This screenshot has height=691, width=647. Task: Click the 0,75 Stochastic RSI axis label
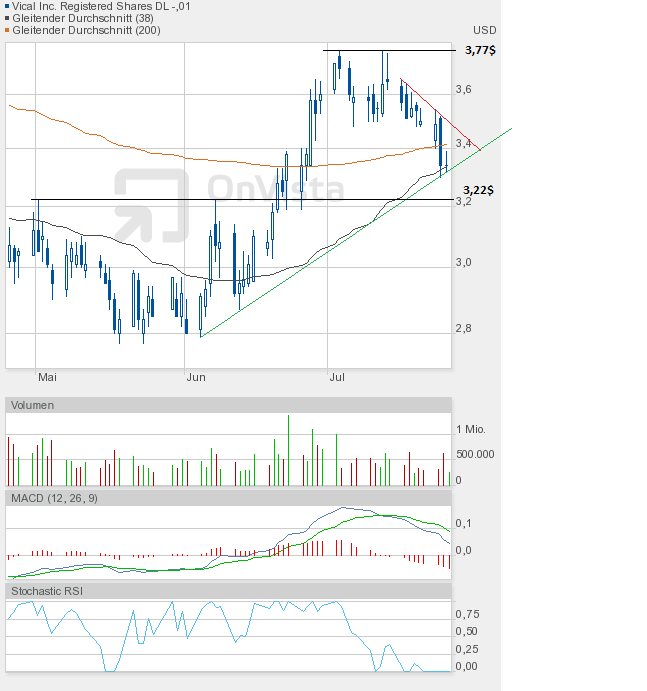point(467,614)
